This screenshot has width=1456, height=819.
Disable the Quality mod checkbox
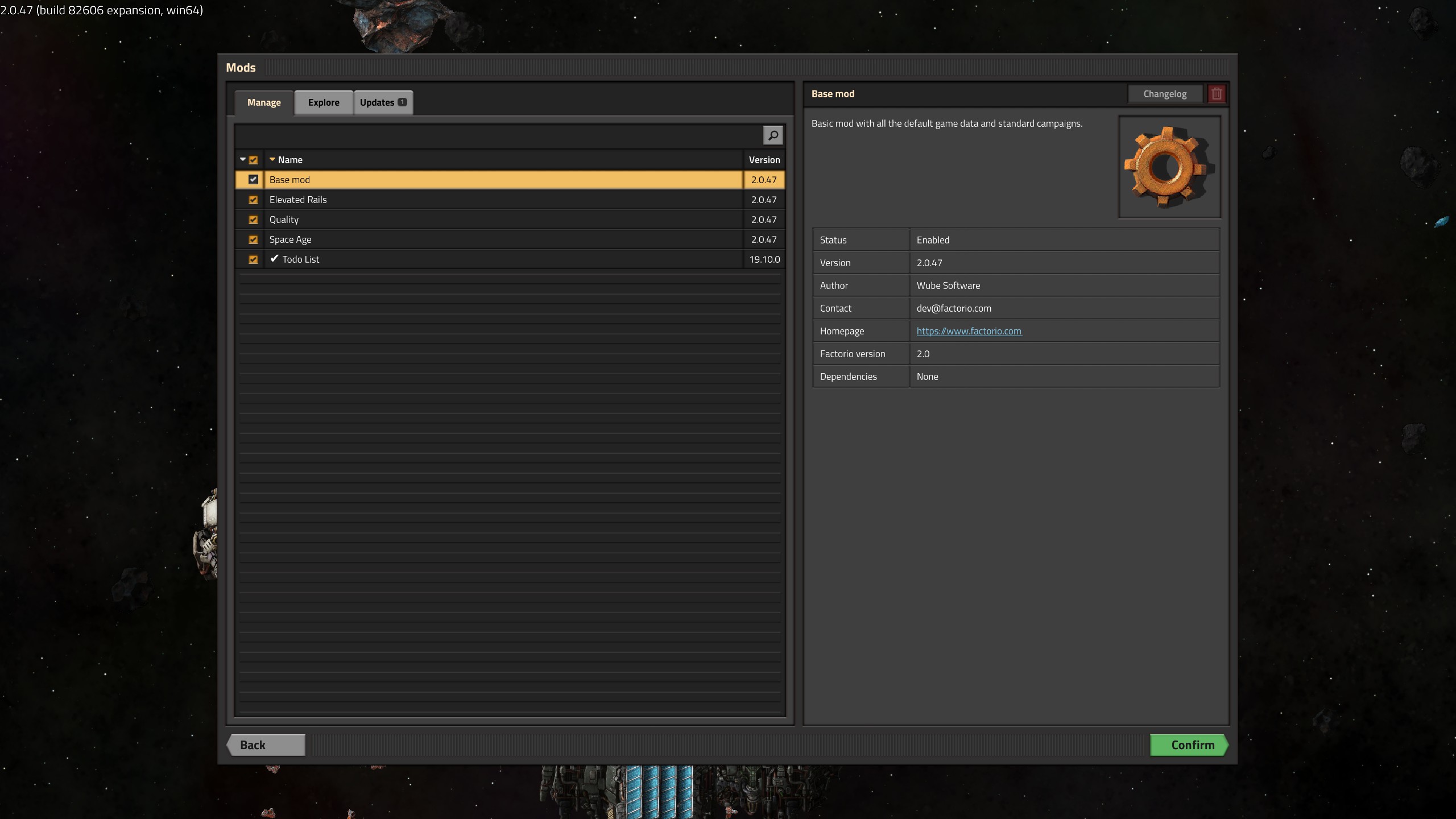click(253, 220)
